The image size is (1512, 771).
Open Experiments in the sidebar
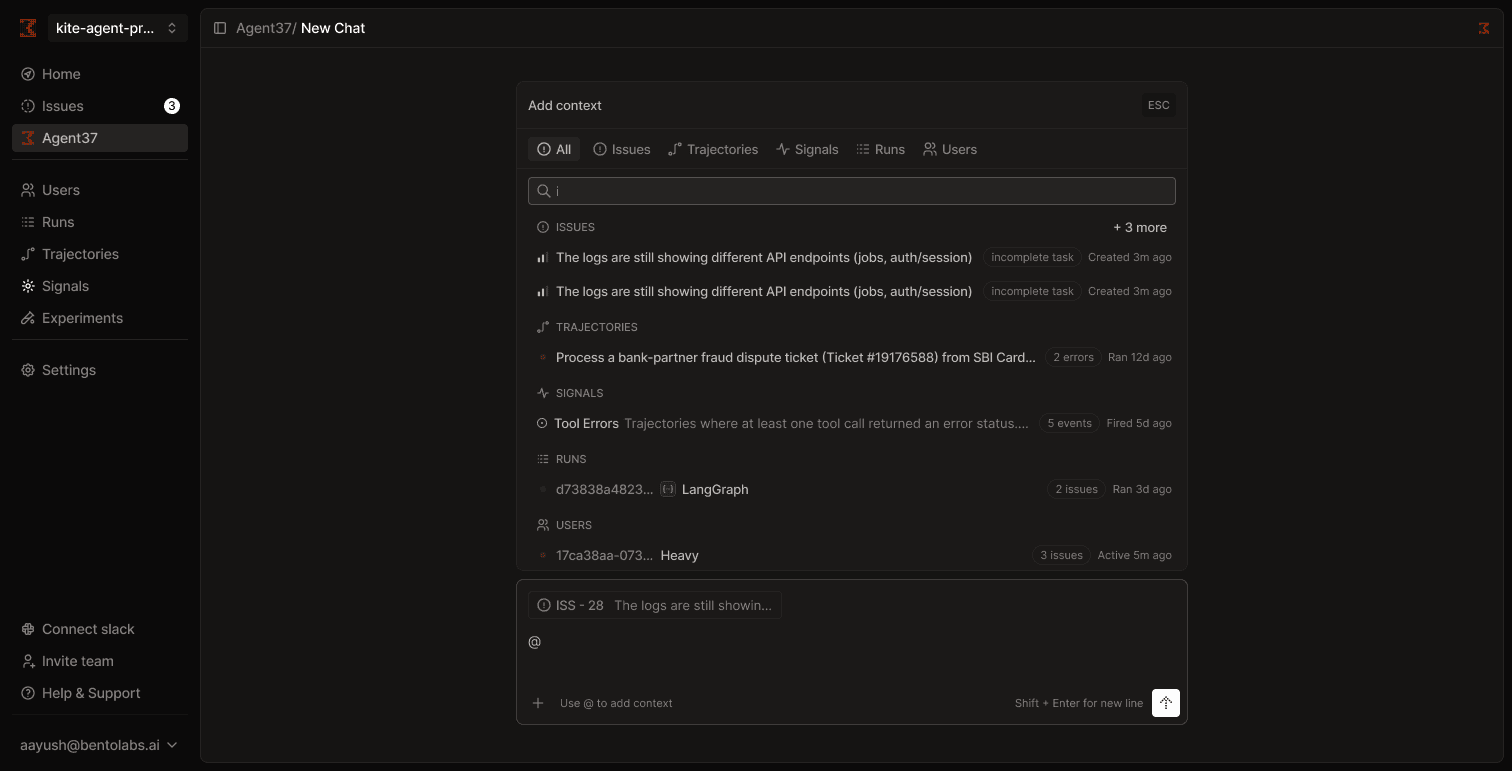coord(100,318)
